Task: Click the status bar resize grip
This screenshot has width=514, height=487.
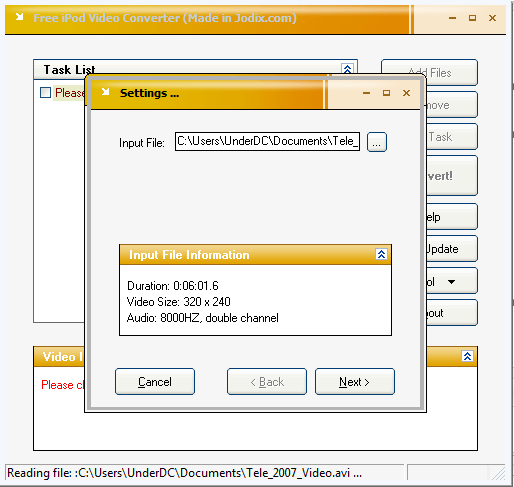Action: pyautogui.click(x=499, y=473)
